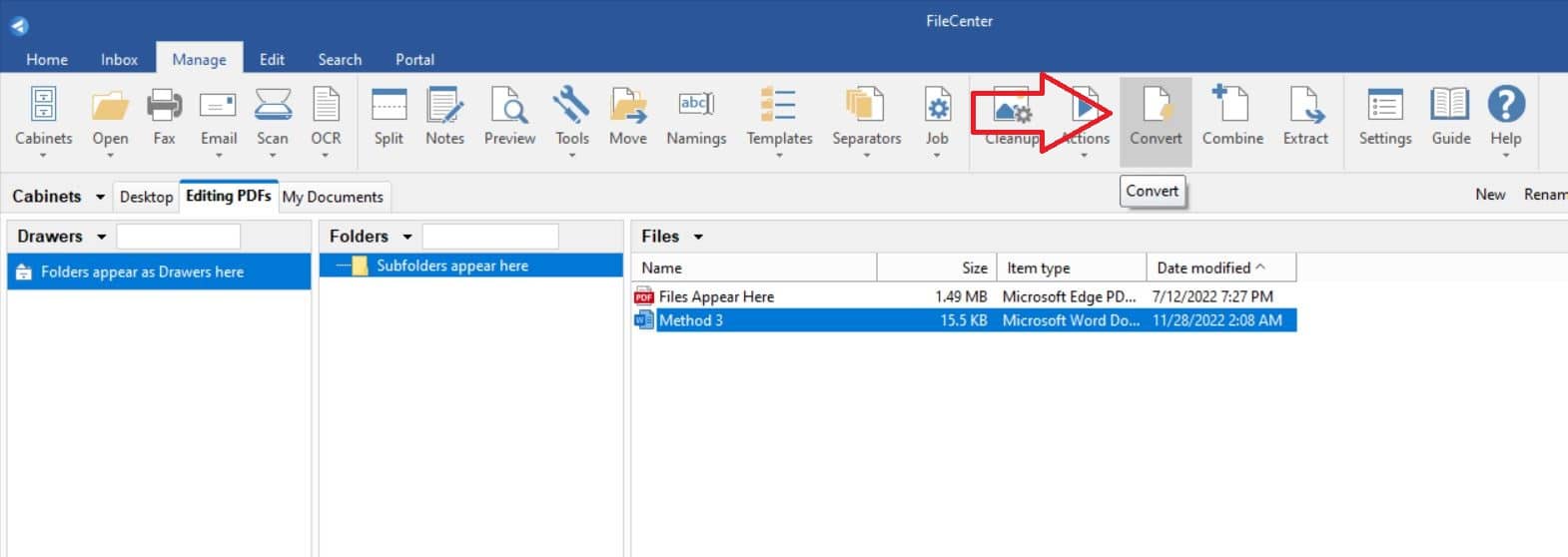Expand the Cabinets dropdown arrow in tab bar

click(x=100, y=197)
